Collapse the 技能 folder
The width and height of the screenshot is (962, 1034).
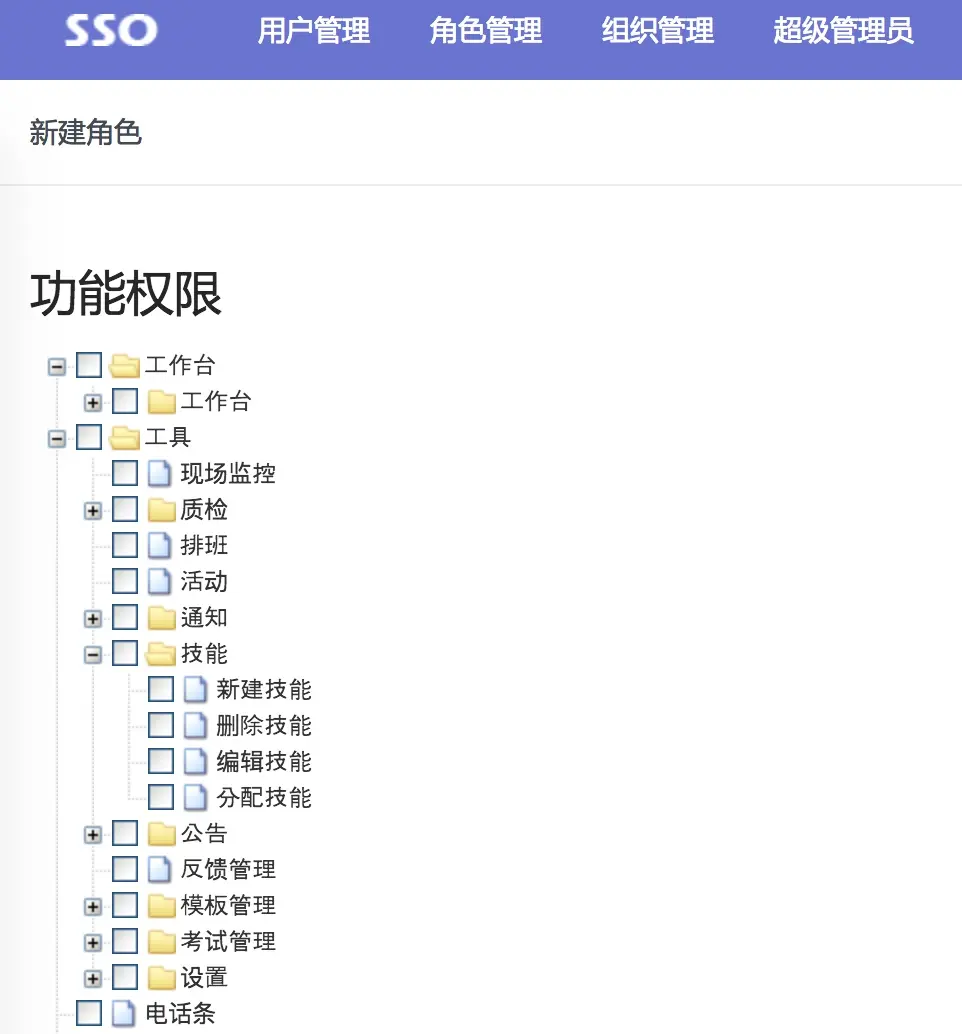(93, 655)
